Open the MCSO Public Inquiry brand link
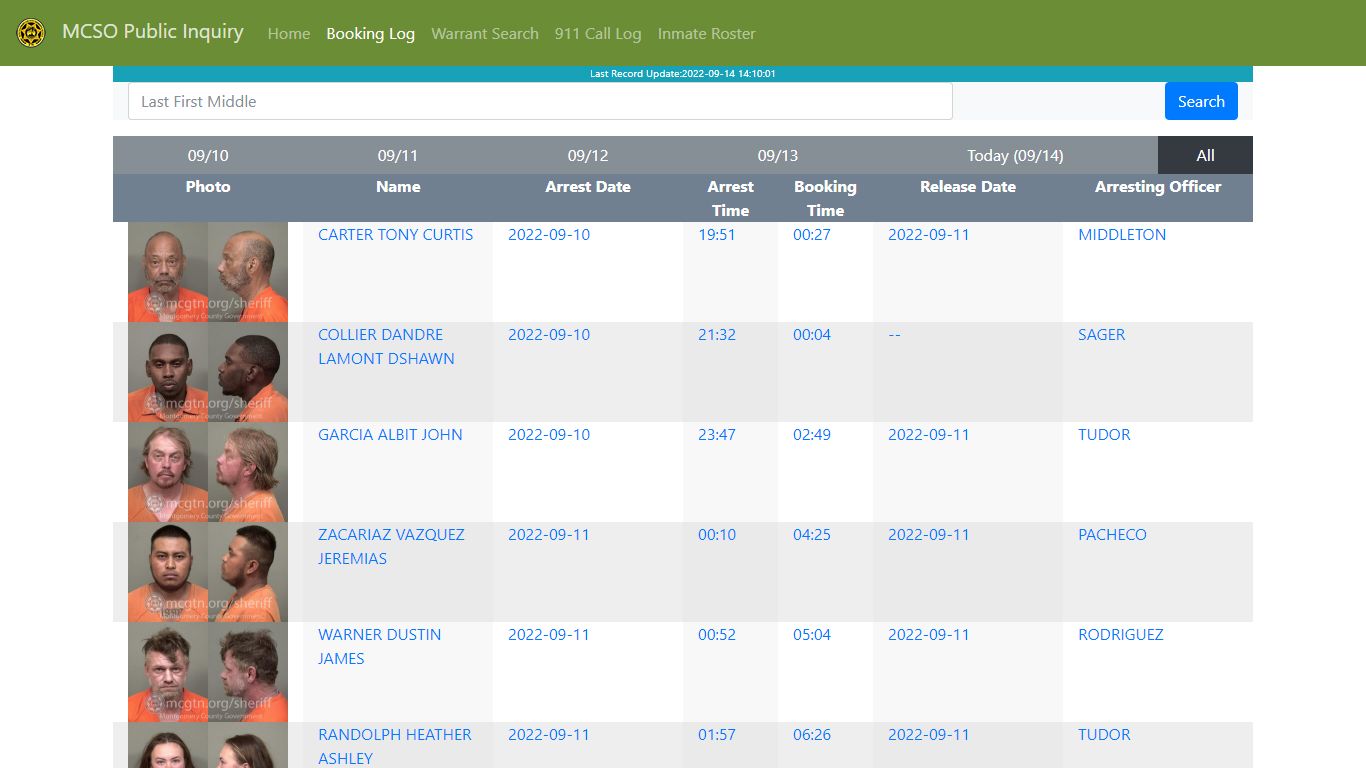Screen dimensions: 1366x768 coord(152,32)
